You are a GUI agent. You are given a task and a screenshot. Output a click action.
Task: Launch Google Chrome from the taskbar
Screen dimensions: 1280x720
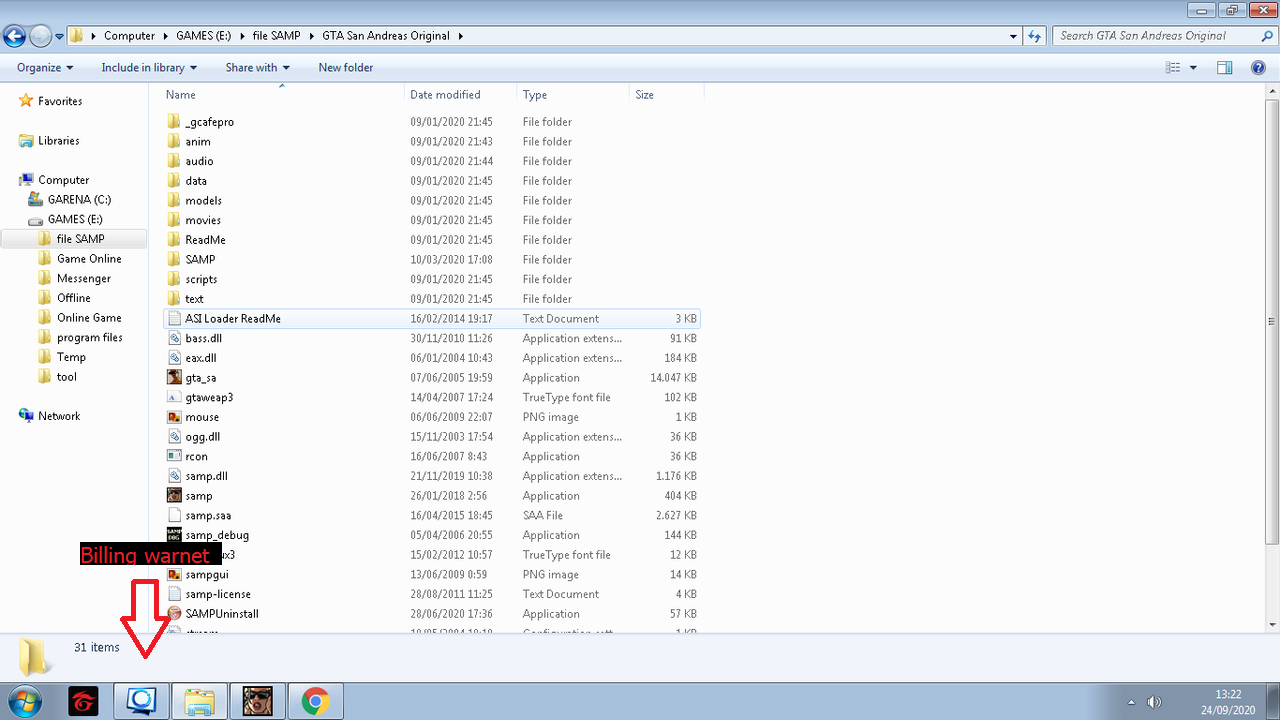315,702
